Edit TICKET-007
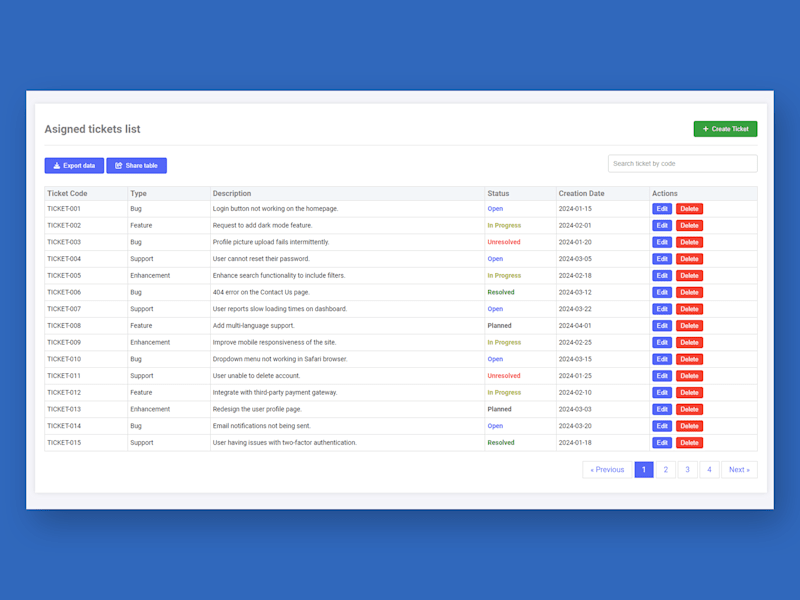The width and height of the screenshot is (800, 600). (x=662, y=309)
